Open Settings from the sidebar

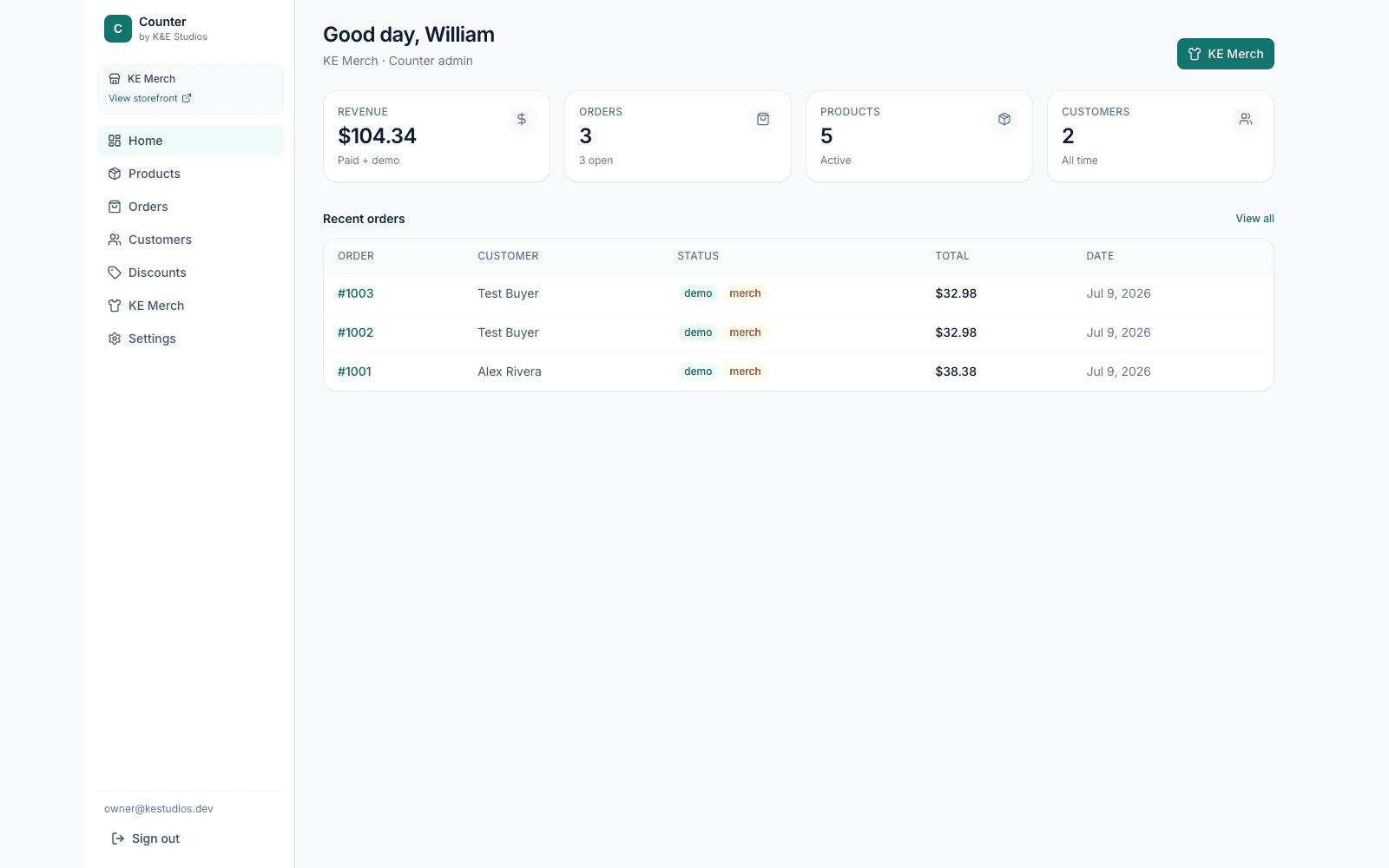click(190, 339)
